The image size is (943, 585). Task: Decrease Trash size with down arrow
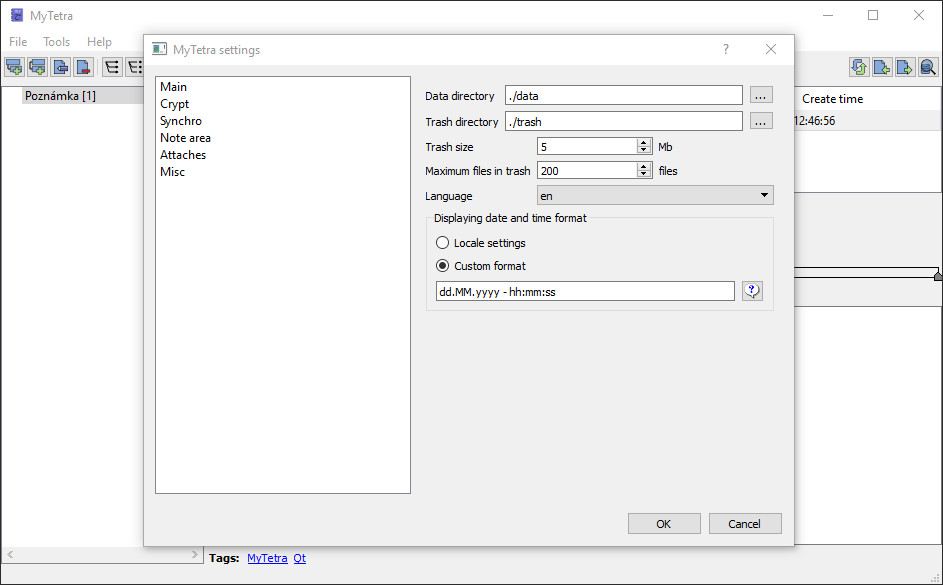coord(644,150)
